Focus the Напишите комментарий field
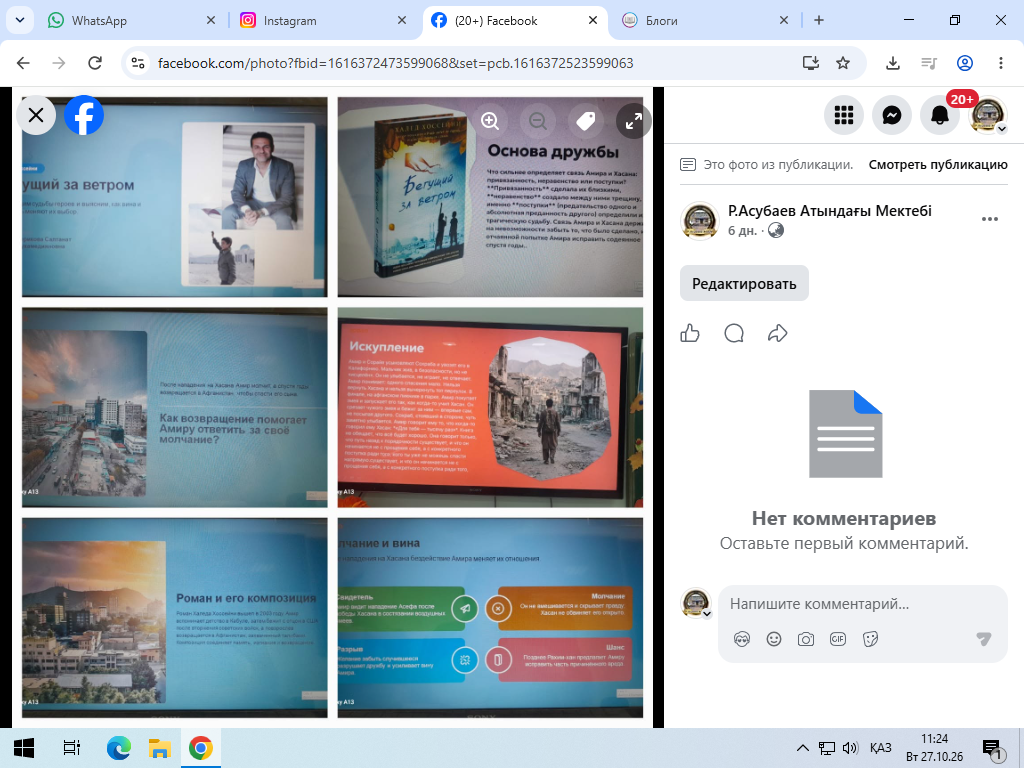This screenshot has width=1024, height=768. pyautogui.click(x=862, y=604)
